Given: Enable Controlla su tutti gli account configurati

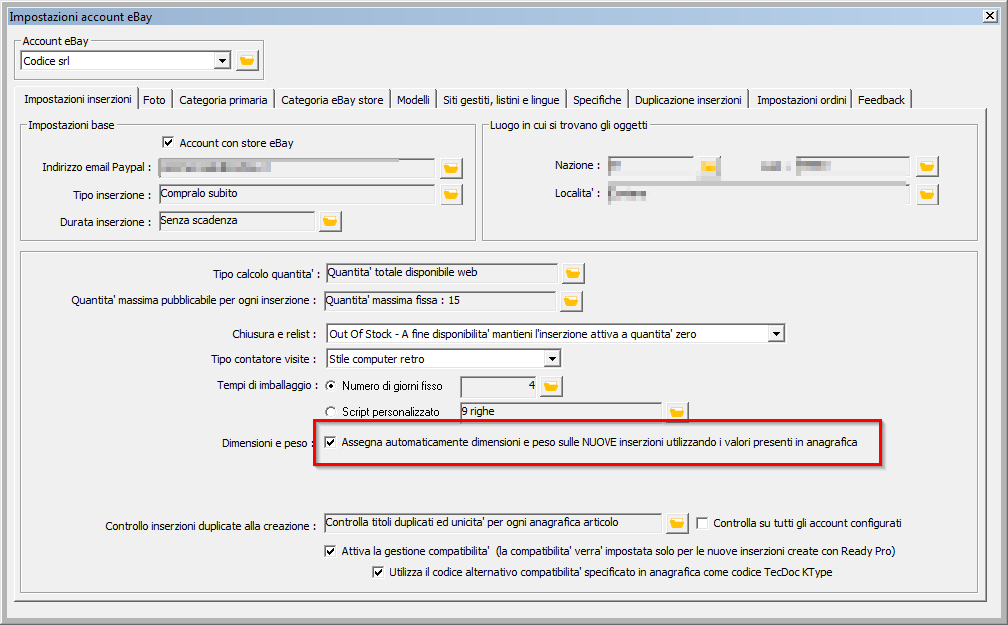Looking at the screenshot, I should [702, 523].
